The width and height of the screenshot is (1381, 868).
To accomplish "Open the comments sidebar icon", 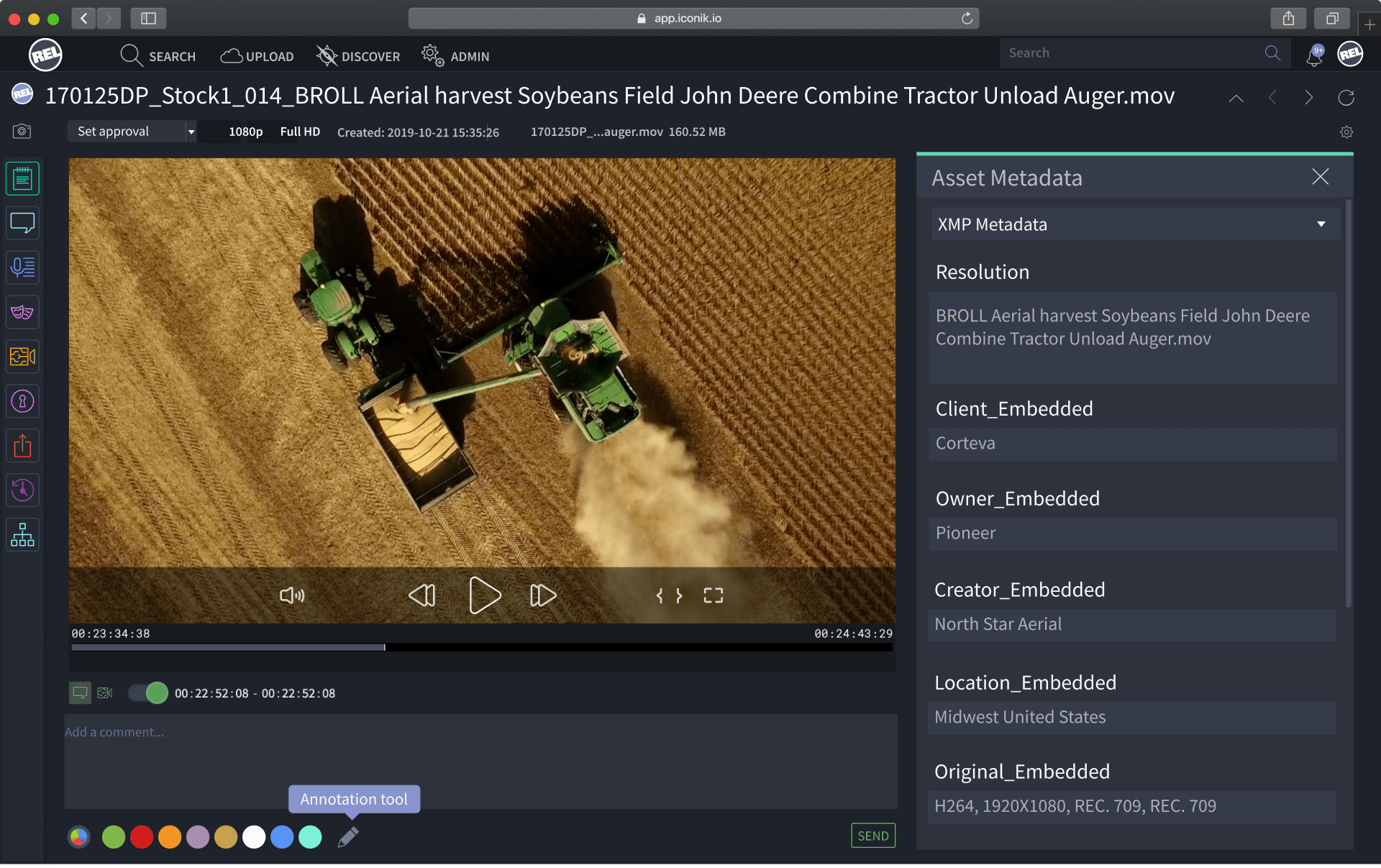I will [x=22, y=224].
